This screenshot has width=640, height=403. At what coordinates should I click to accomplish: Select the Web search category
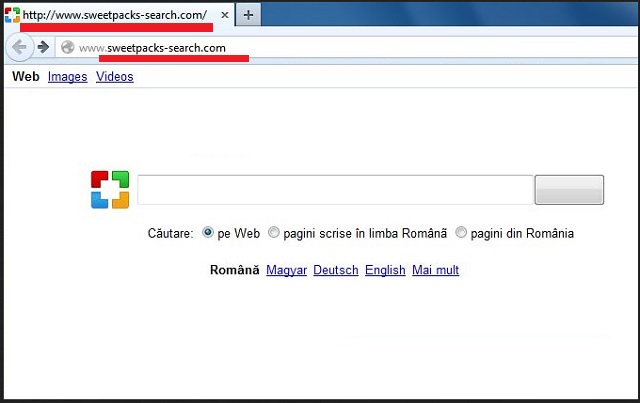click(x=26, y=76)
